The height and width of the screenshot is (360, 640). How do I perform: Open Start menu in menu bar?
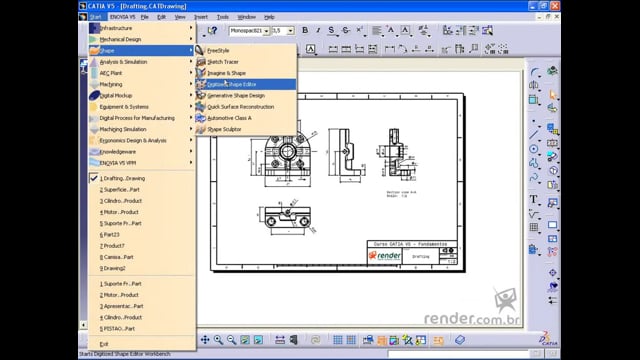[95, 17]
